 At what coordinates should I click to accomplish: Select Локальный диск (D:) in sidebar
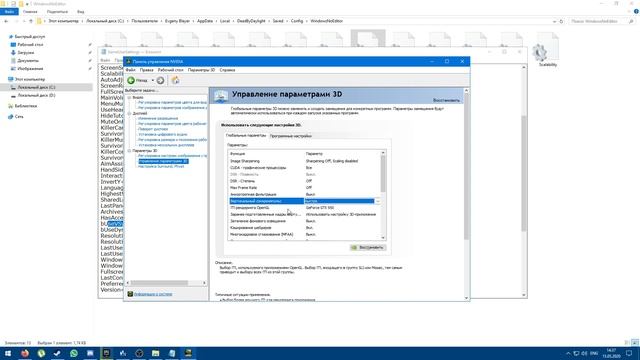pyautogui.click(x=36, y=95)
